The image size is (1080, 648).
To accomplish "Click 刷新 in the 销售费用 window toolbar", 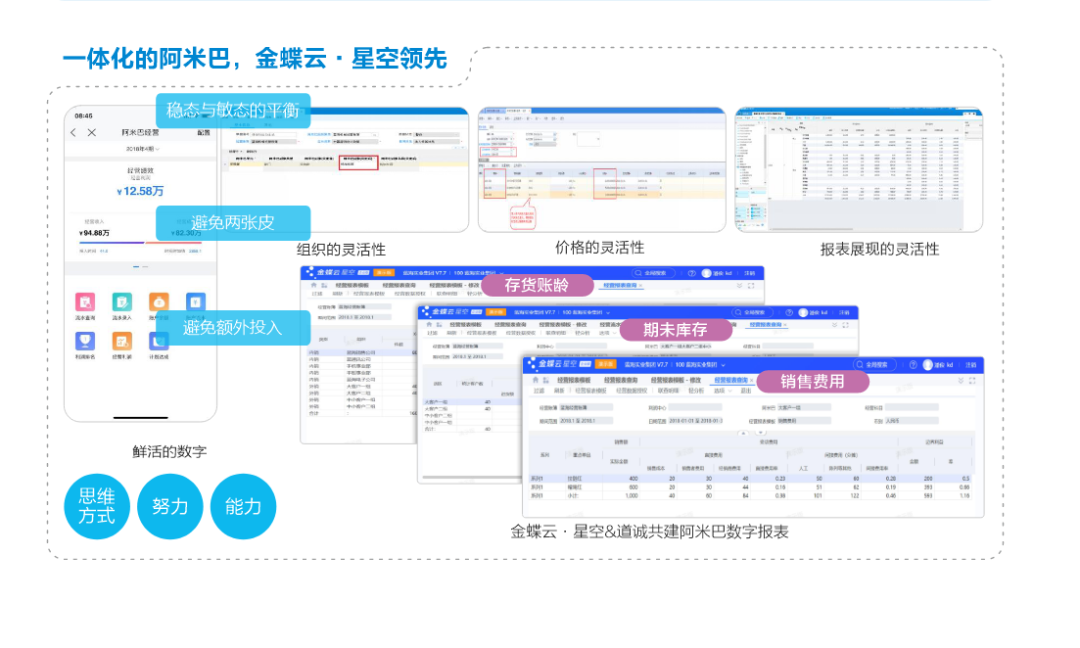I will click(x=559, y=391).
